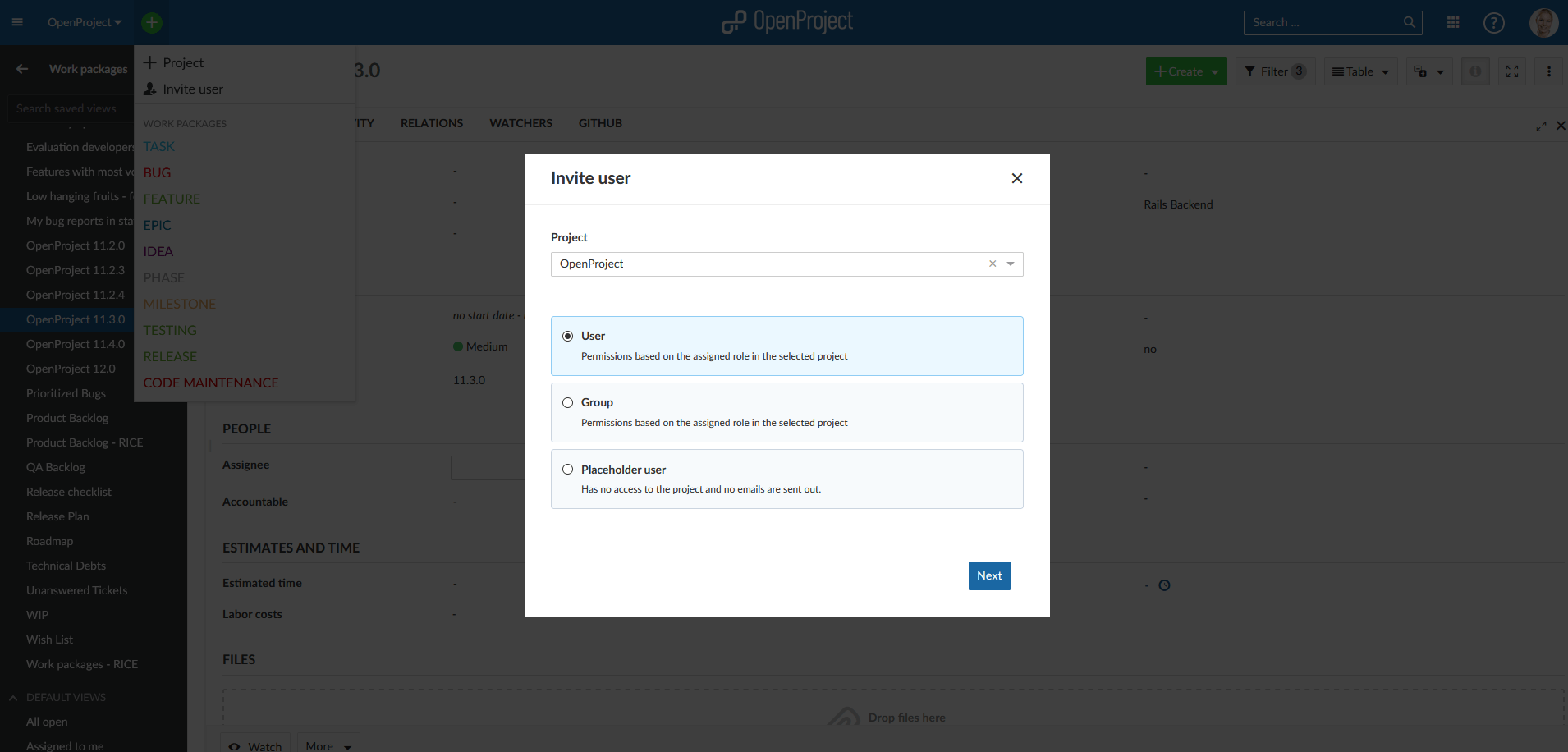Click the green quick-add plus icon

tap(152, 22)
